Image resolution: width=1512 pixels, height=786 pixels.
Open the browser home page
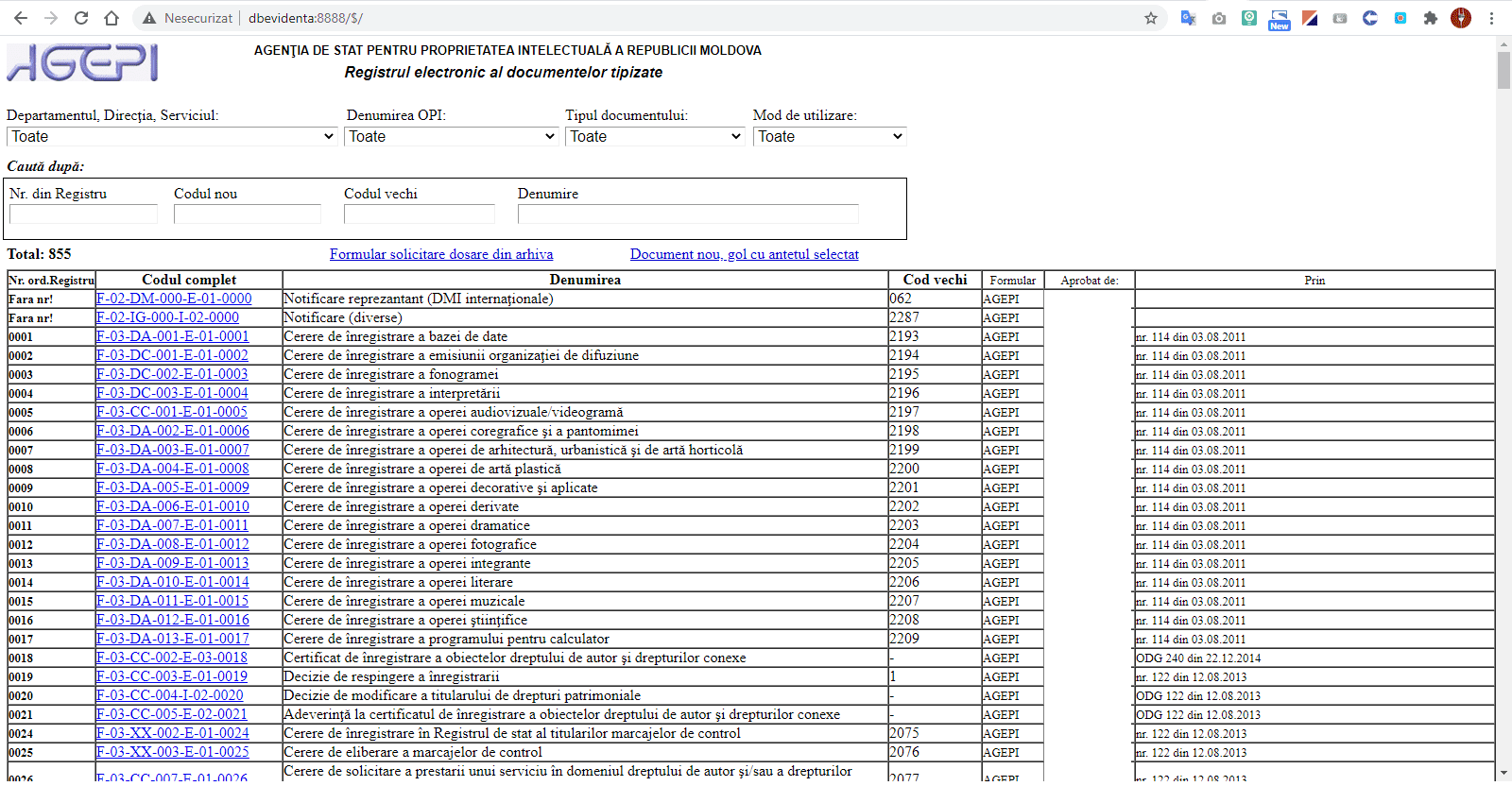pos(112,18)
